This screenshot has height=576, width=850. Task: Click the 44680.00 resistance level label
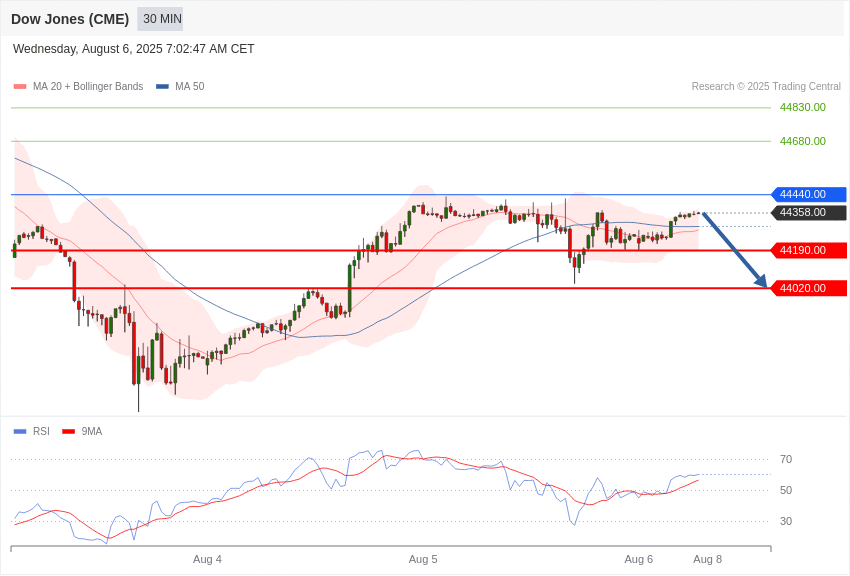click(x=803, y=141)
